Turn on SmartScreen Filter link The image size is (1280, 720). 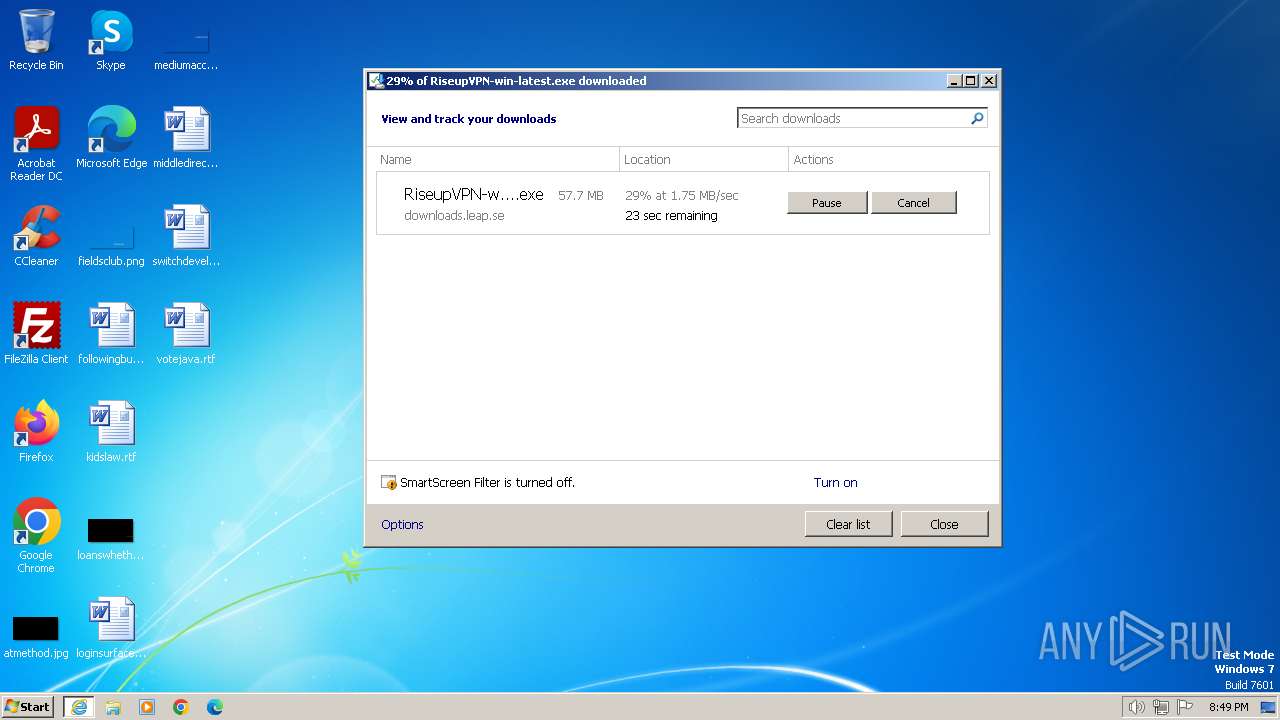[x=836, y=483]
